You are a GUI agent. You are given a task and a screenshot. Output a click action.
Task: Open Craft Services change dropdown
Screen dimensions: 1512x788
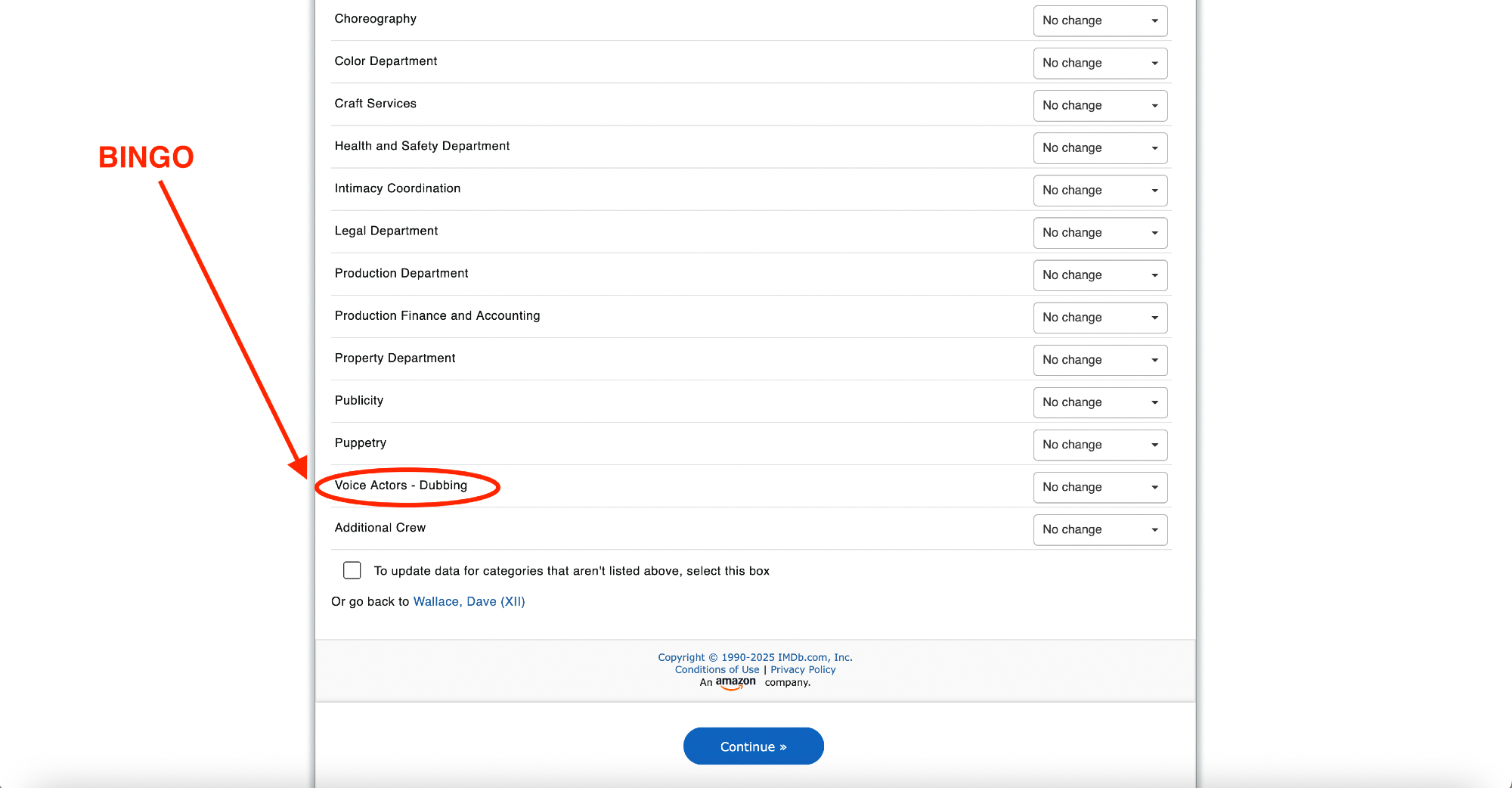click(1100, 105)
